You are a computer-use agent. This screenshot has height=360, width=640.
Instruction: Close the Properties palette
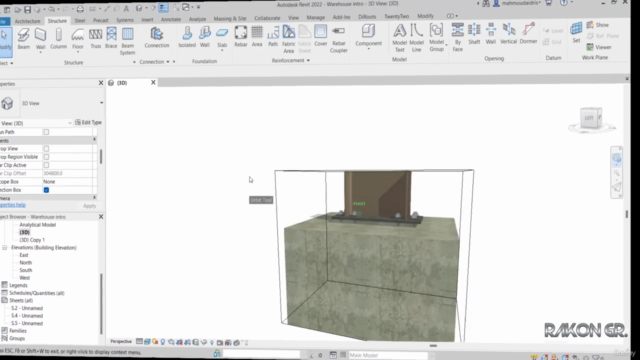[101, 83]
